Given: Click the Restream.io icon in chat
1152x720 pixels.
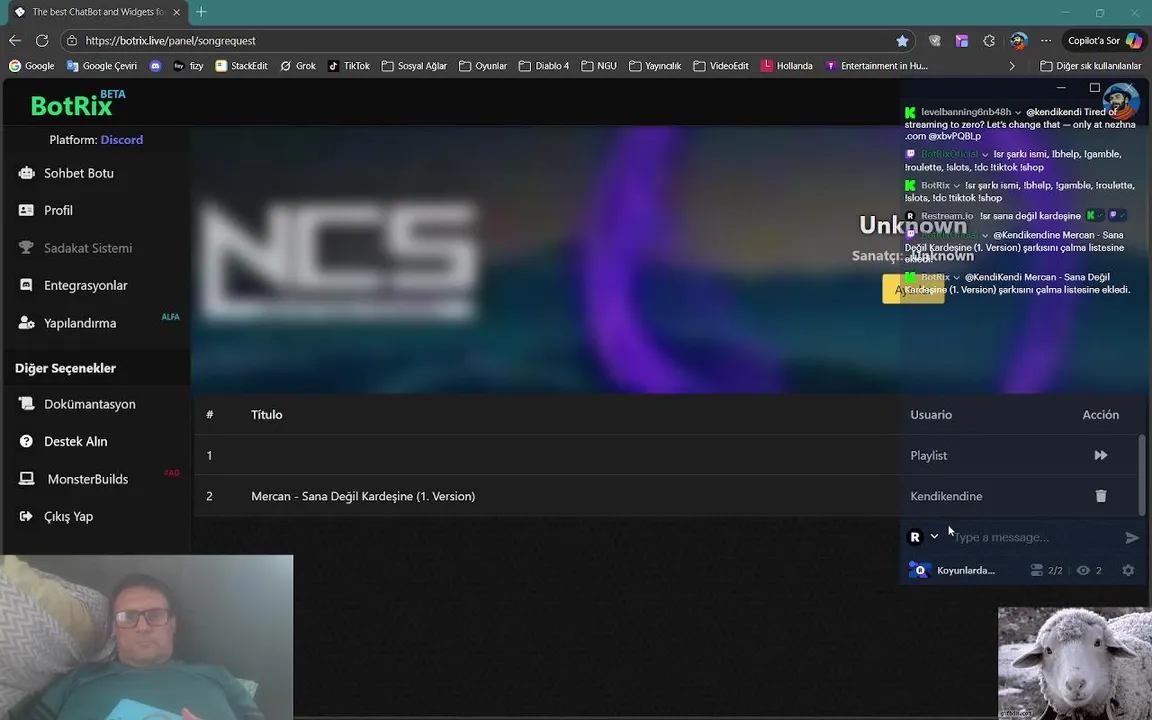Looking at the screenshot, I should [910, 216].
